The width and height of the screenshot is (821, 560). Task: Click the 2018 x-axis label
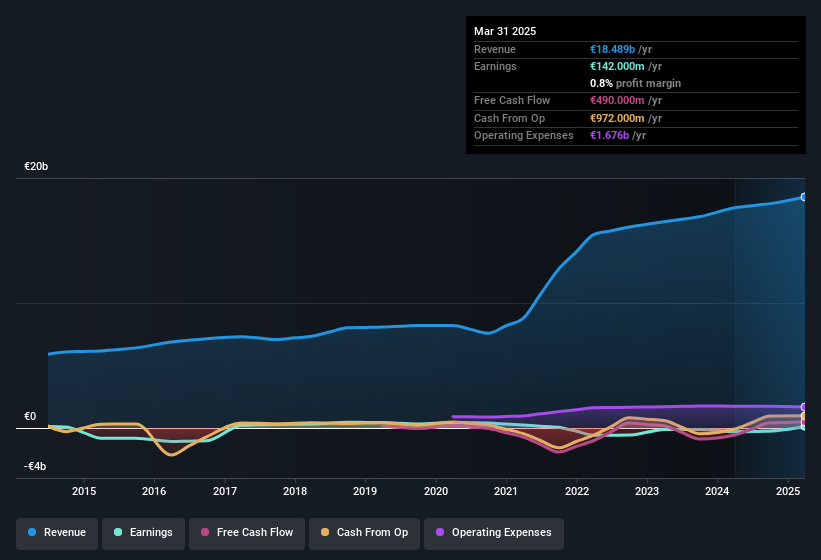295,491
